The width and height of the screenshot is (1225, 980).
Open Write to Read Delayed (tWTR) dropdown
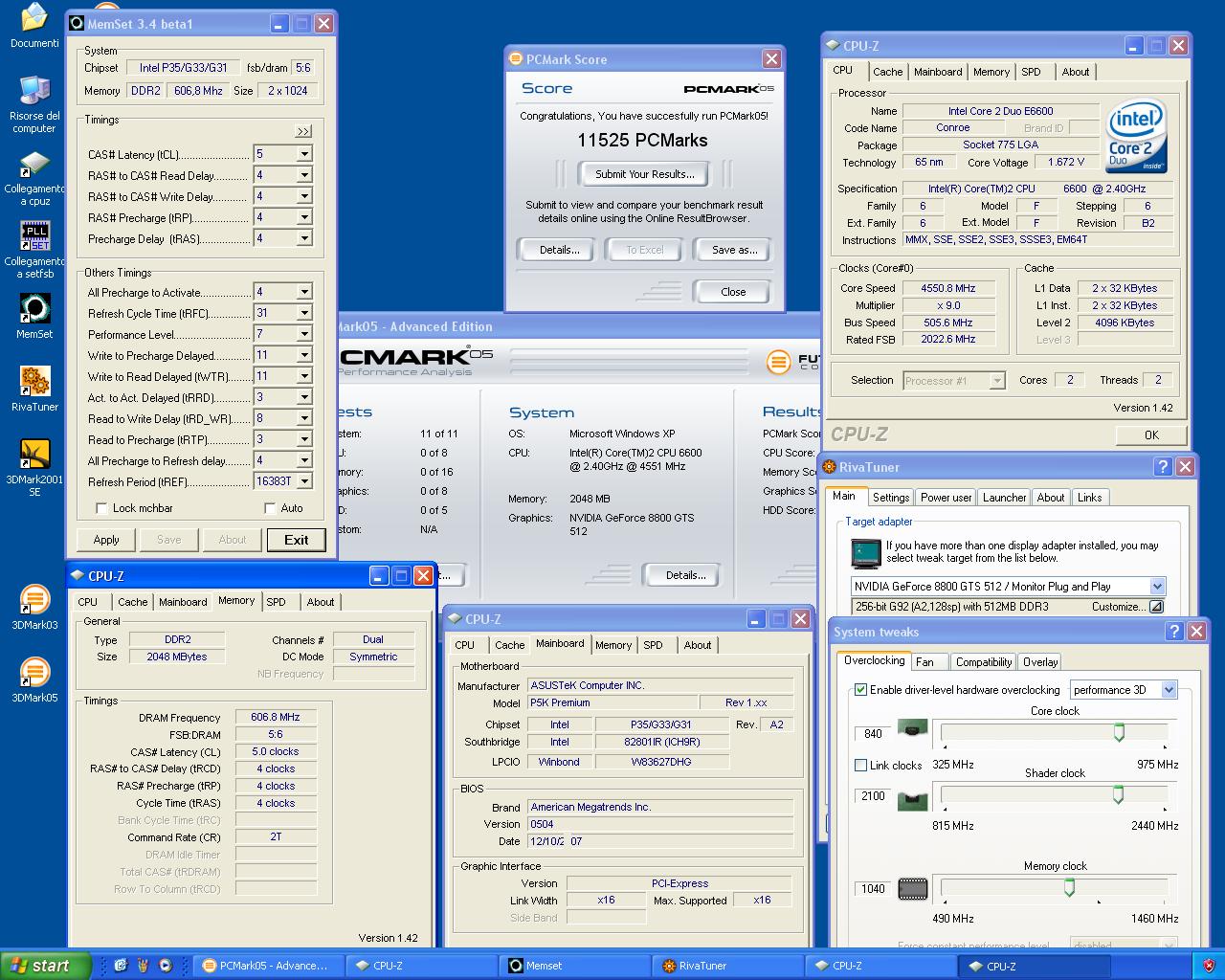[304, 376]
